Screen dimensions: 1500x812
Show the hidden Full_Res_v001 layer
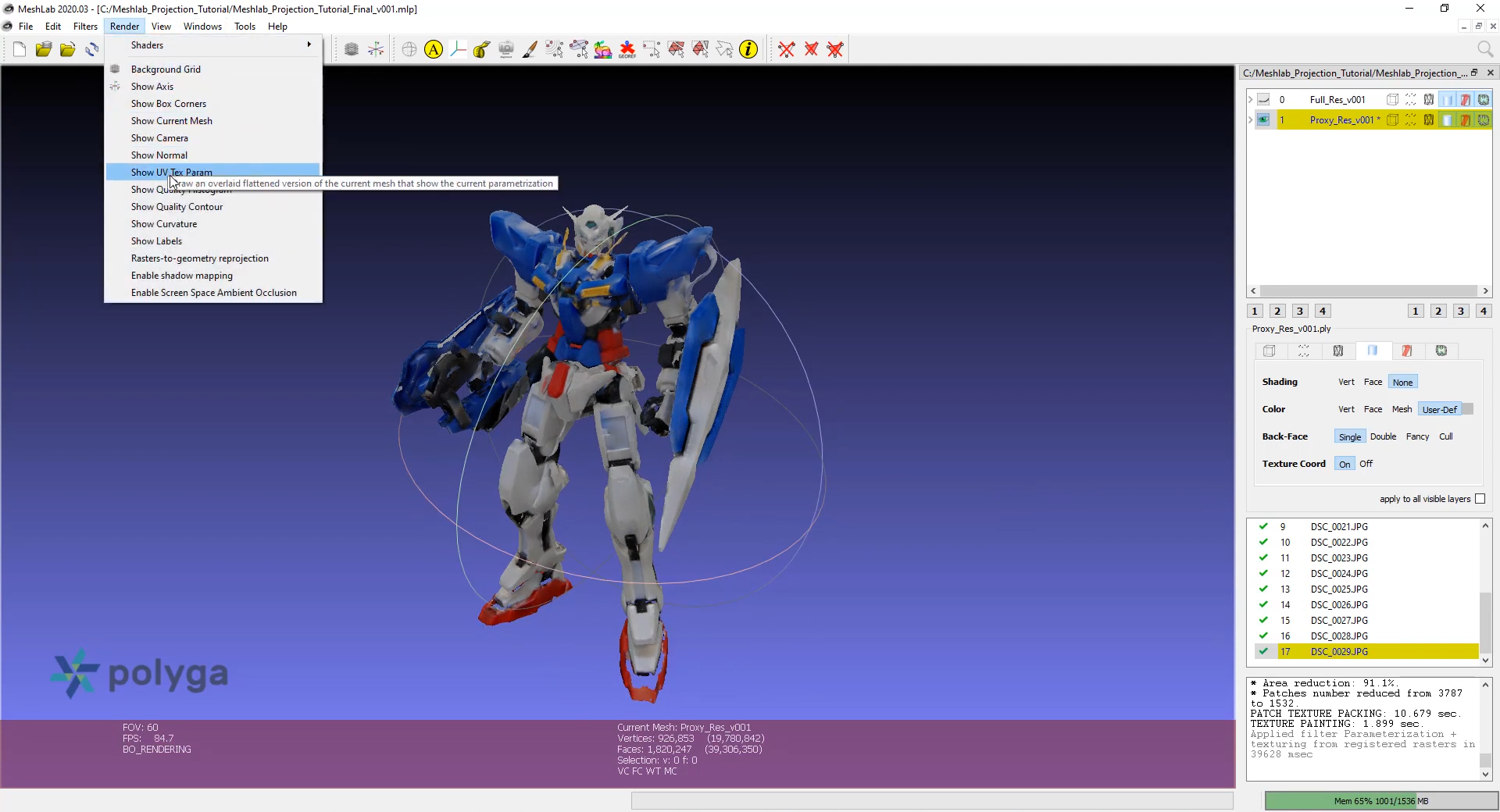[1263, 99]
